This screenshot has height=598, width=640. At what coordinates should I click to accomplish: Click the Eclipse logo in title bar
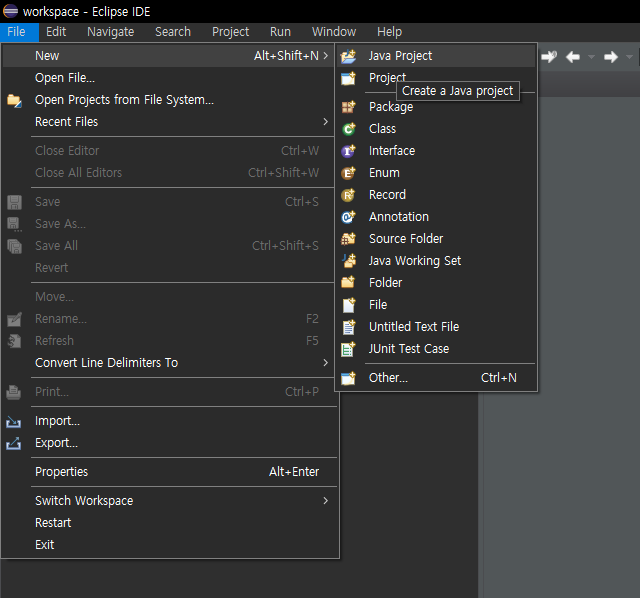10,11
